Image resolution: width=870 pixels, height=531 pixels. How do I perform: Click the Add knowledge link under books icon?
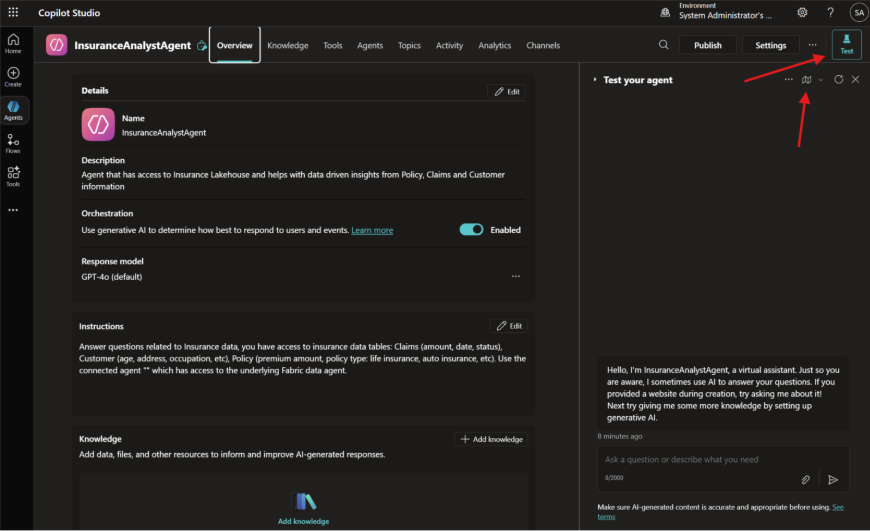304,521
